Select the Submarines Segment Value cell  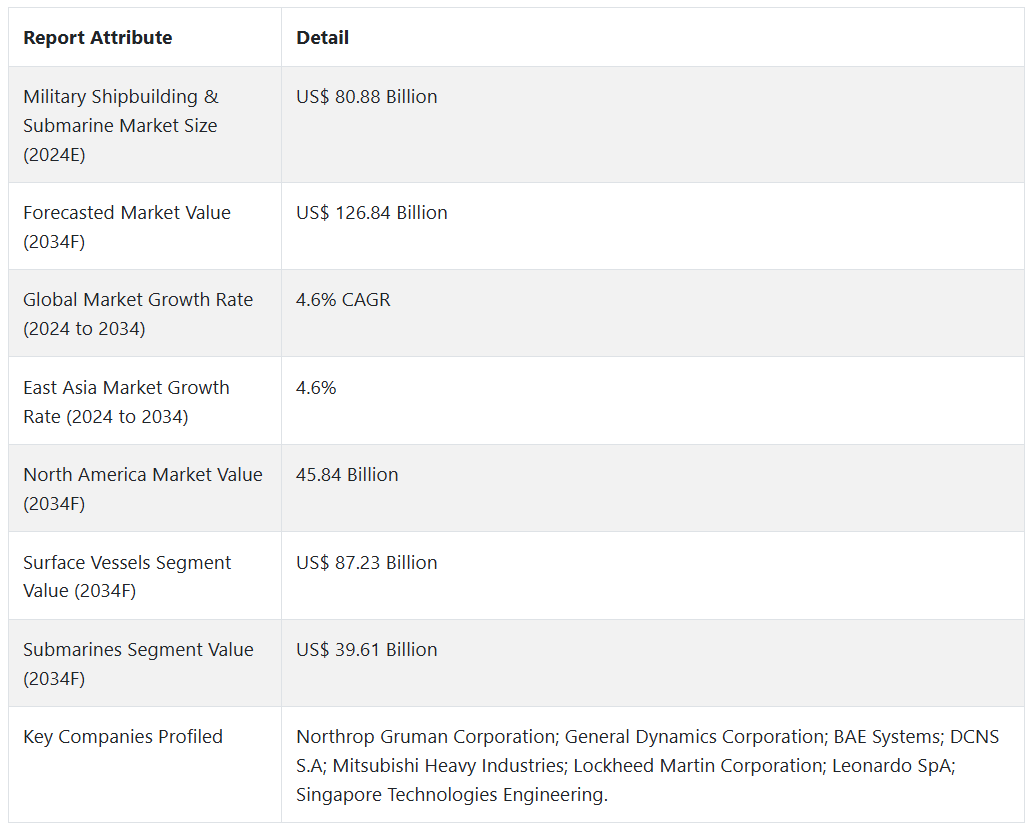point(138,664)
